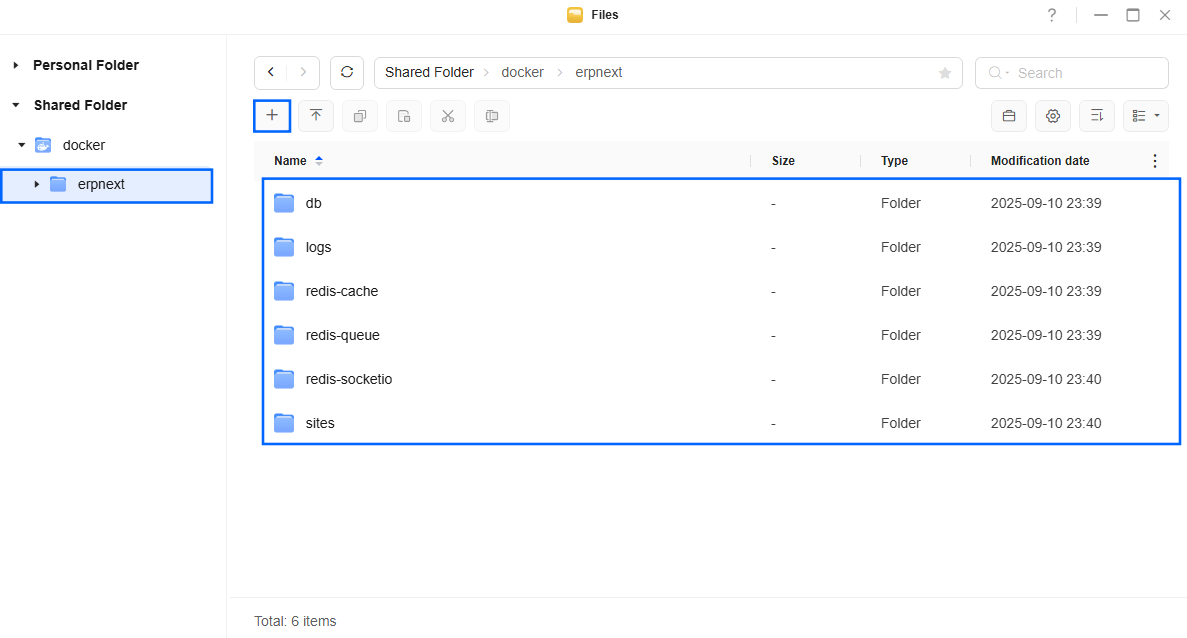Image resolution: width=1187 pixels, height=638 pixels.
Task: Go back with the left arrow
Action: pyautogui.click(x=271, y=73)
